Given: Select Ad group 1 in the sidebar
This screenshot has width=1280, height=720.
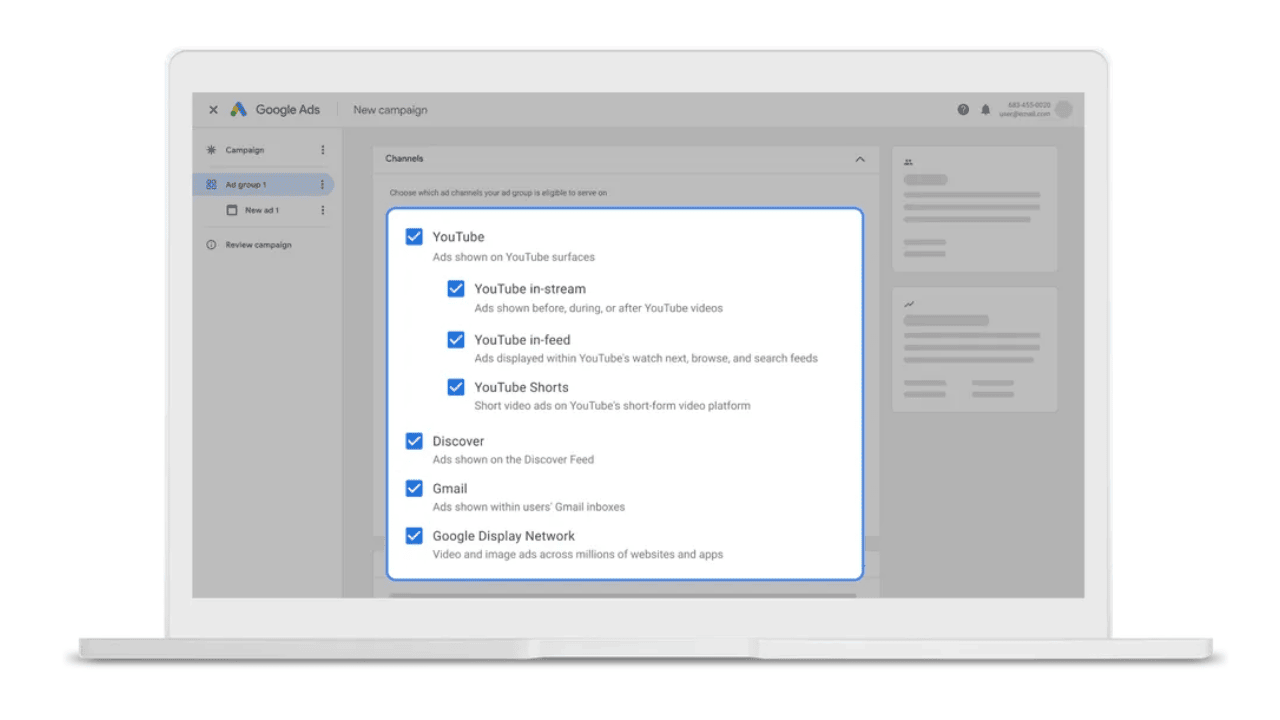Looking at the screenshot, I should coord(246,185).
